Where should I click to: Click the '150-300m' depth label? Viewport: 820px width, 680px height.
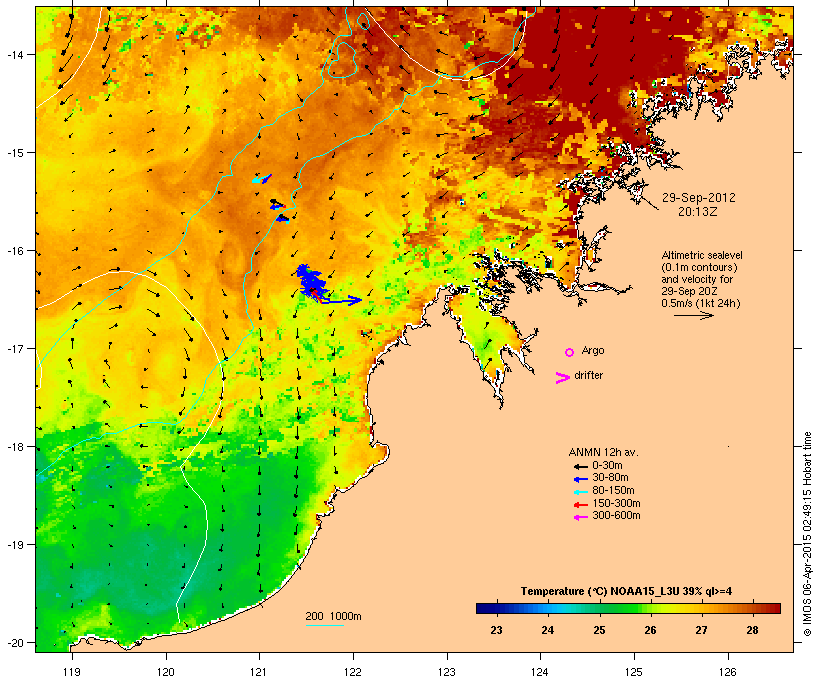[616, 504]
